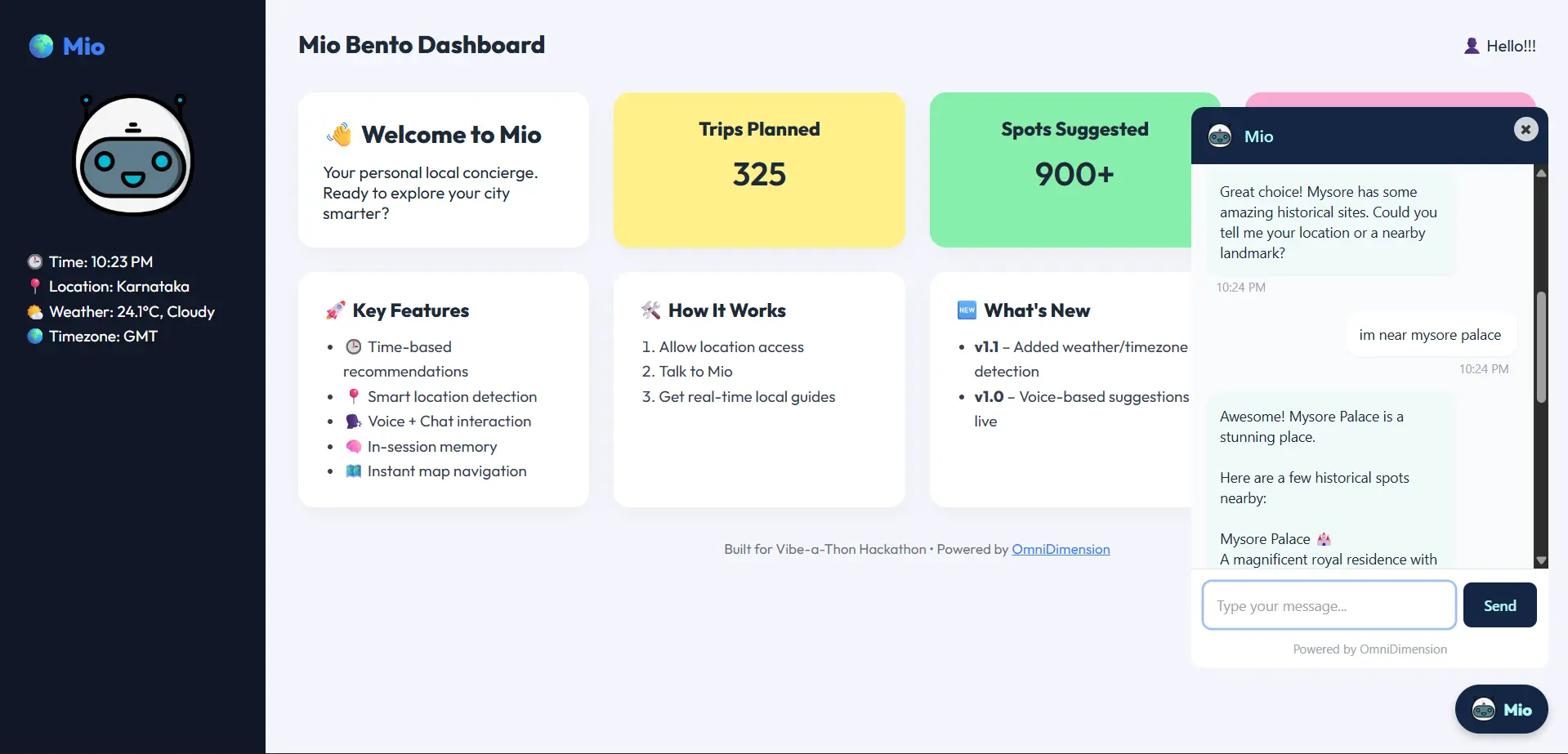Click the chat message input field
The height and width of the screenshot is (754, 1568).
(x=1328, y=605)
